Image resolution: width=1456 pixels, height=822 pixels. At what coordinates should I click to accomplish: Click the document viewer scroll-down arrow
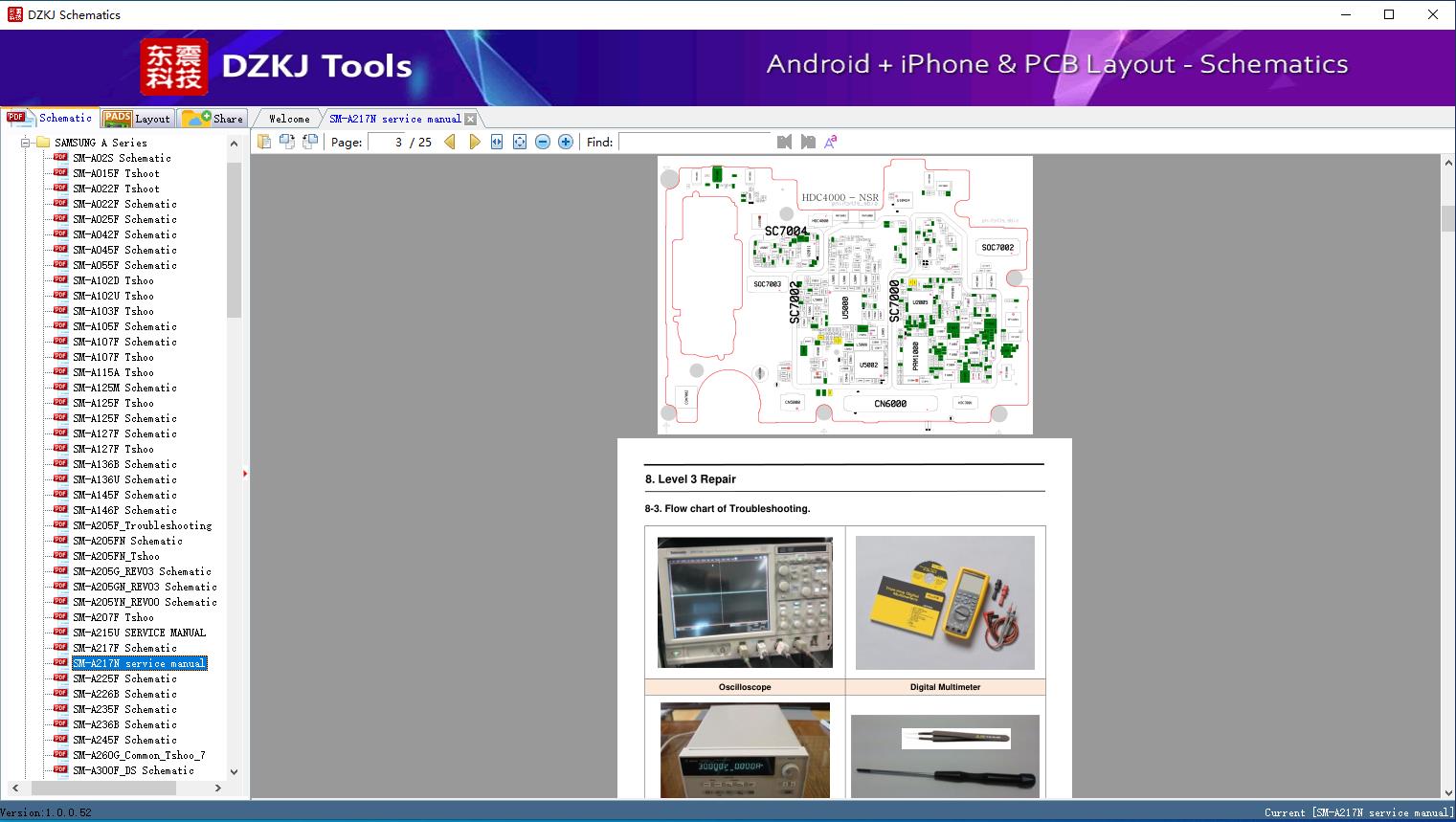[x=1447, y=790]
